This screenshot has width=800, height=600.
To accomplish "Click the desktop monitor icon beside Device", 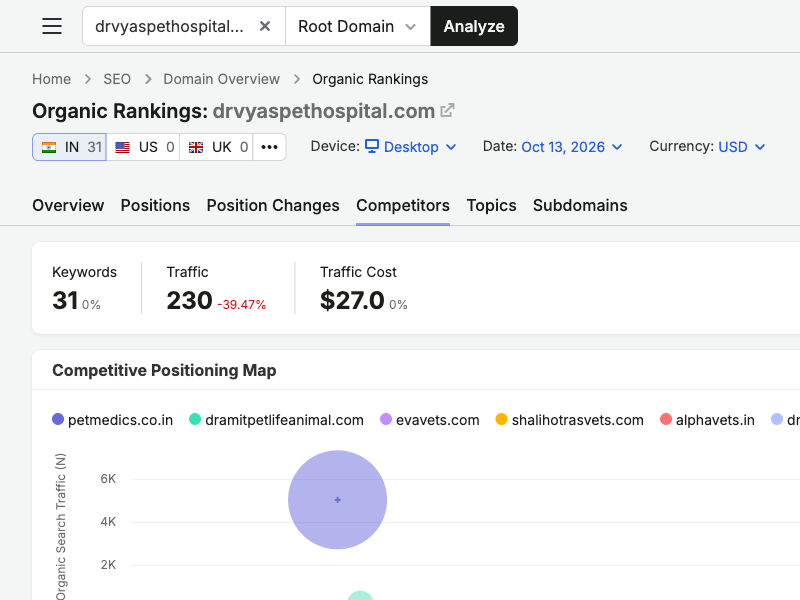I will click(372, 146).
